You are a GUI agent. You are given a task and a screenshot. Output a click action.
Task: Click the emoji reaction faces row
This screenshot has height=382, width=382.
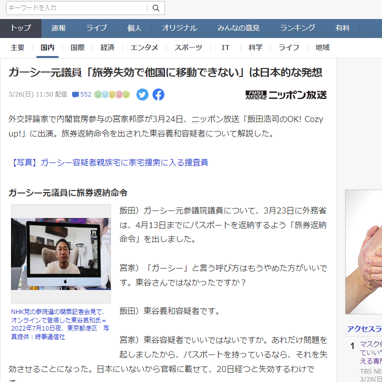[112, 95]
